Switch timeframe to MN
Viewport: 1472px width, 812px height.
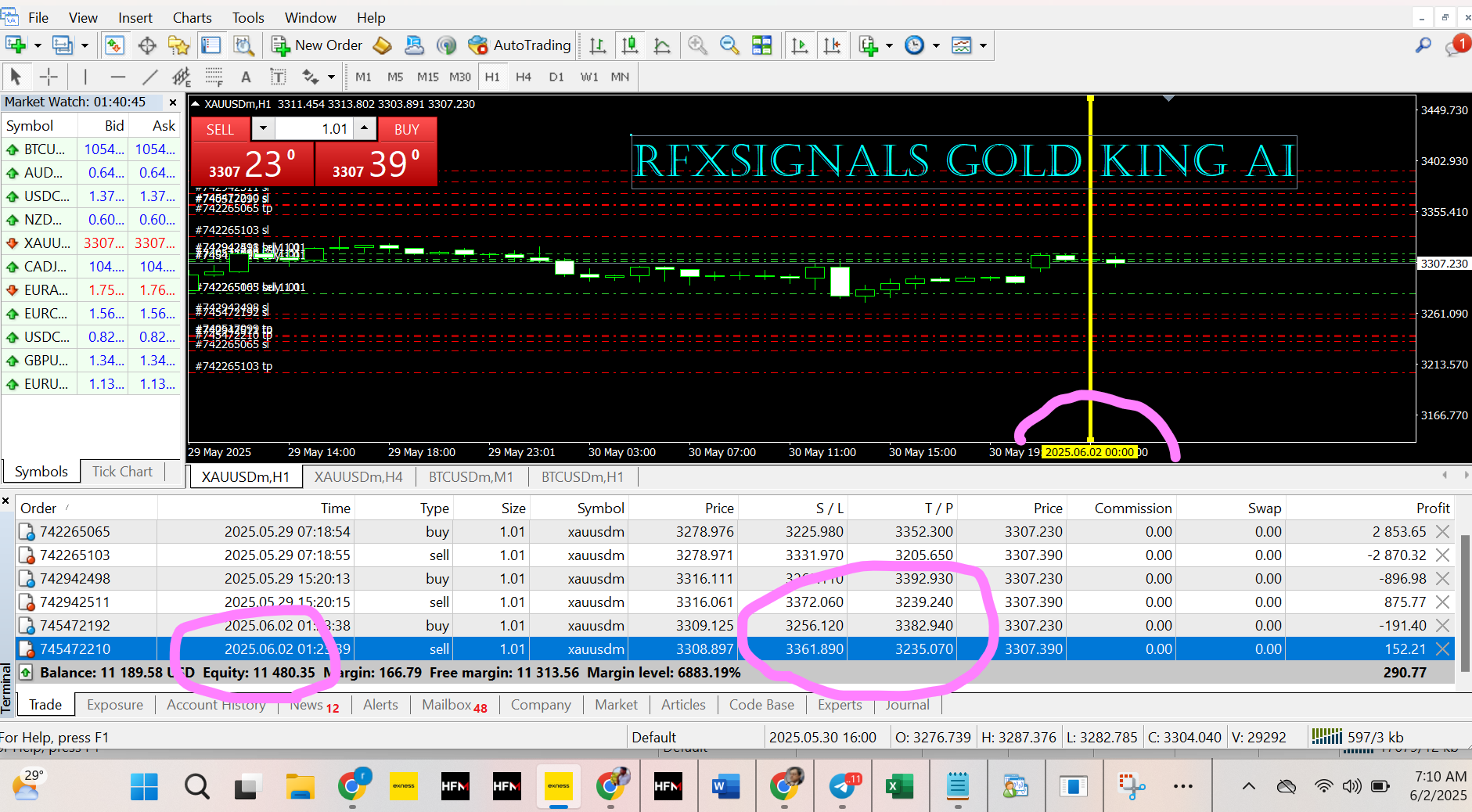(x=620, y=77)
